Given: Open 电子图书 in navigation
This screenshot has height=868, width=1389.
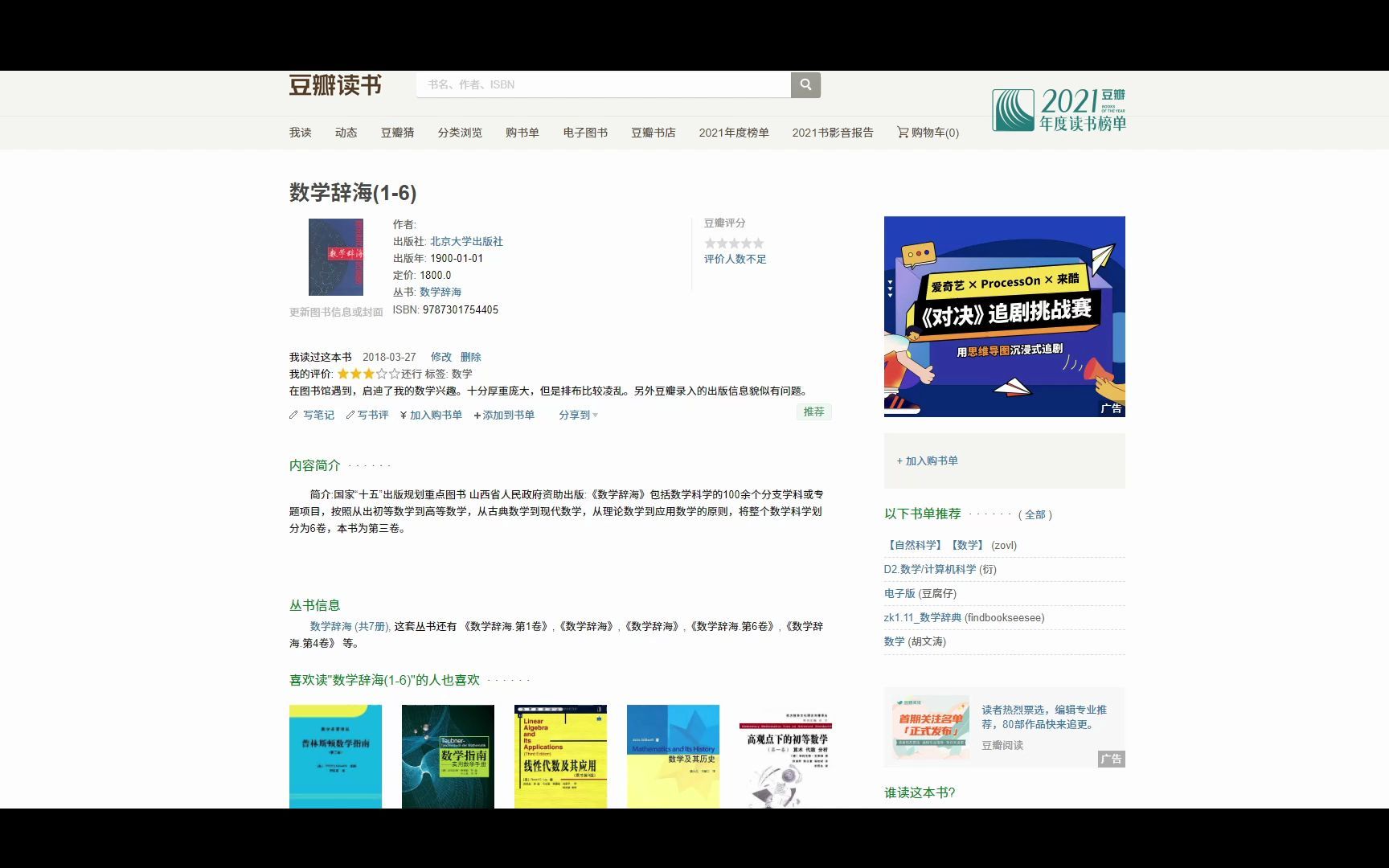Looking at the screenshot, I should (585, 133).
